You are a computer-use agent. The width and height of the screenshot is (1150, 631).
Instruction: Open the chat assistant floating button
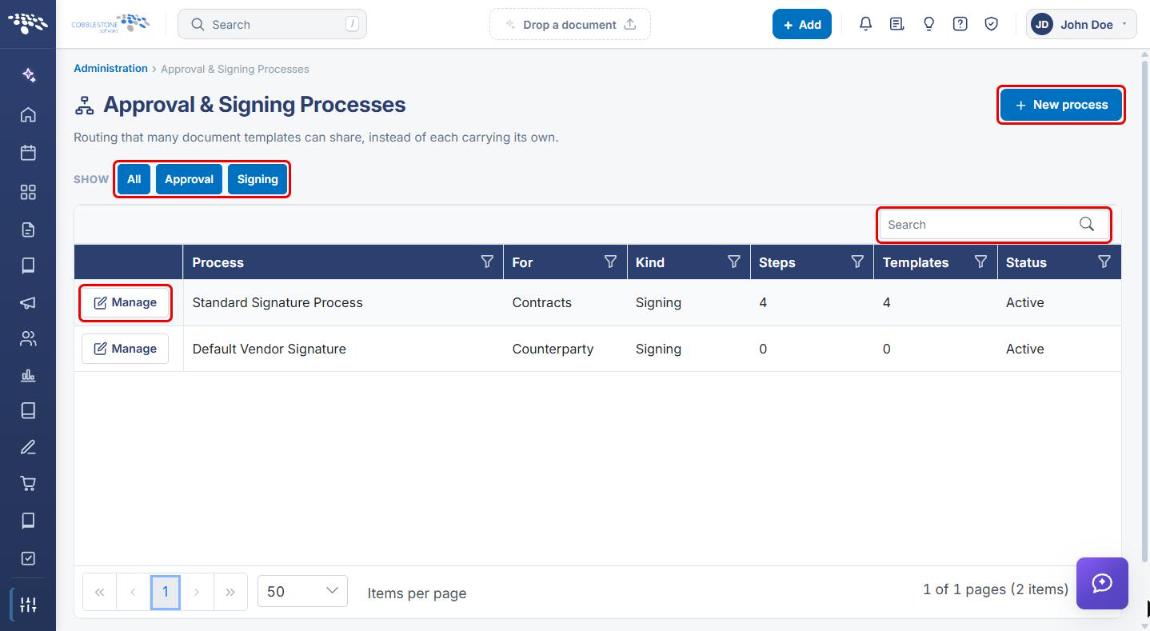1102,583
